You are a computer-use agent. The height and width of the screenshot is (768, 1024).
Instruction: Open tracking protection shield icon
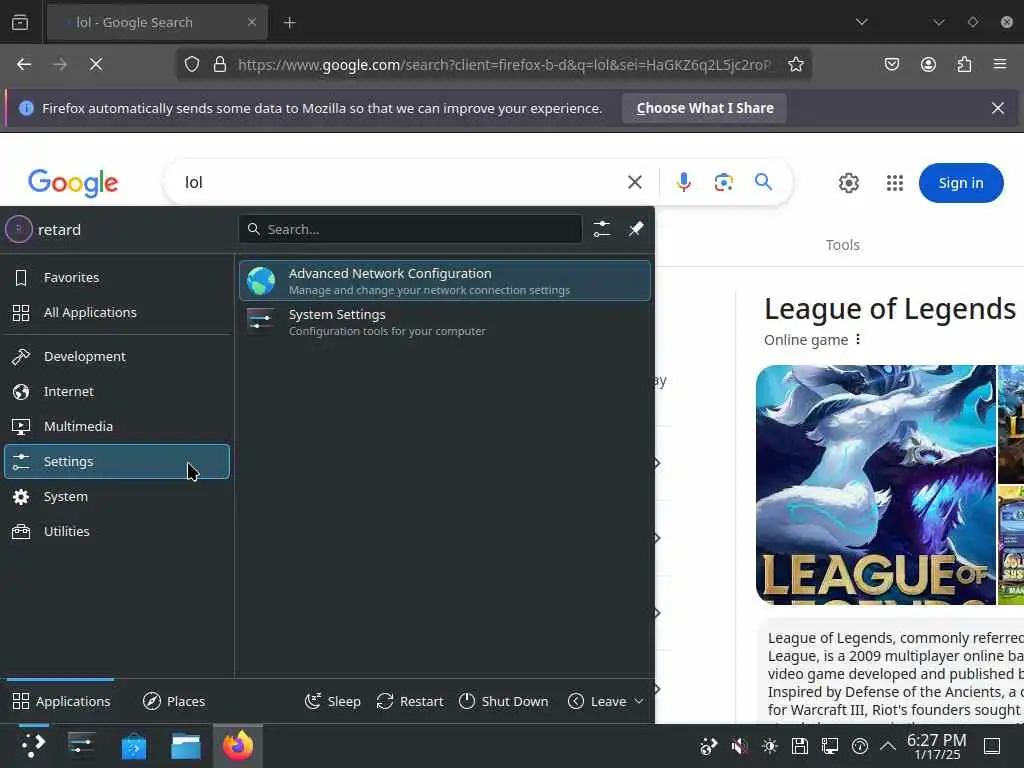click(x=191, y=64)
